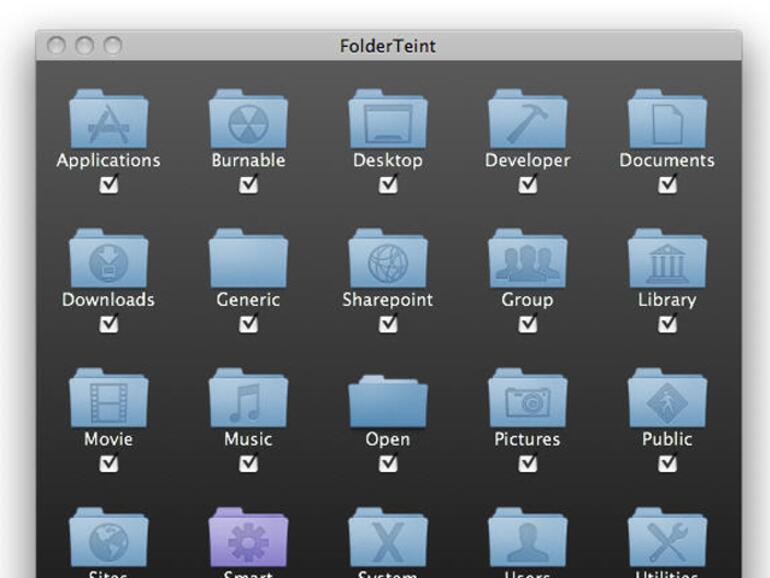
Task: Click the "Documents" label text
Action: pyautogui.click(x=667, y=160)
